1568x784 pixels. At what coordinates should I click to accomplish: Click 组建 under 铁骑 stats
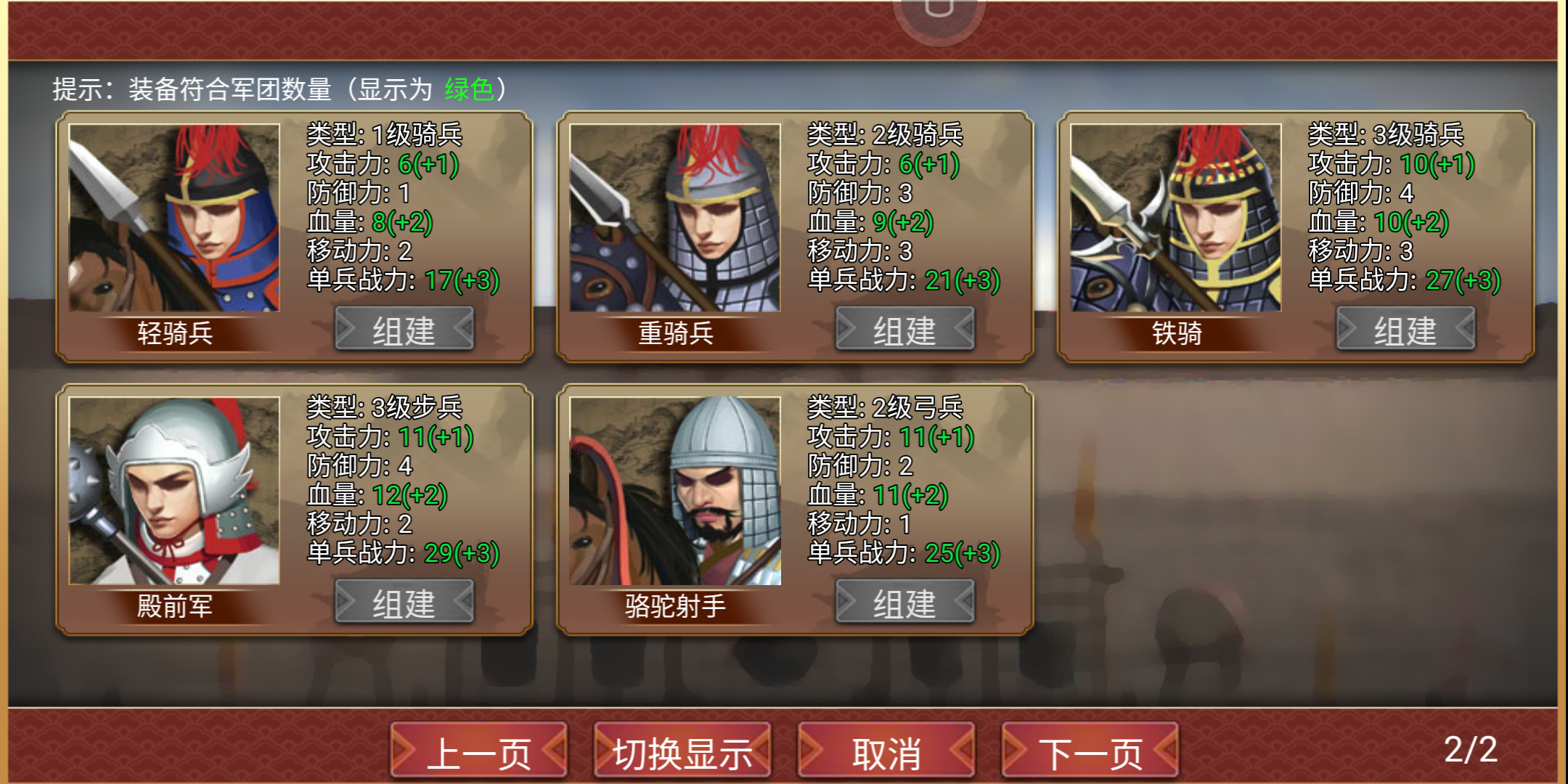pos(1405,329)
